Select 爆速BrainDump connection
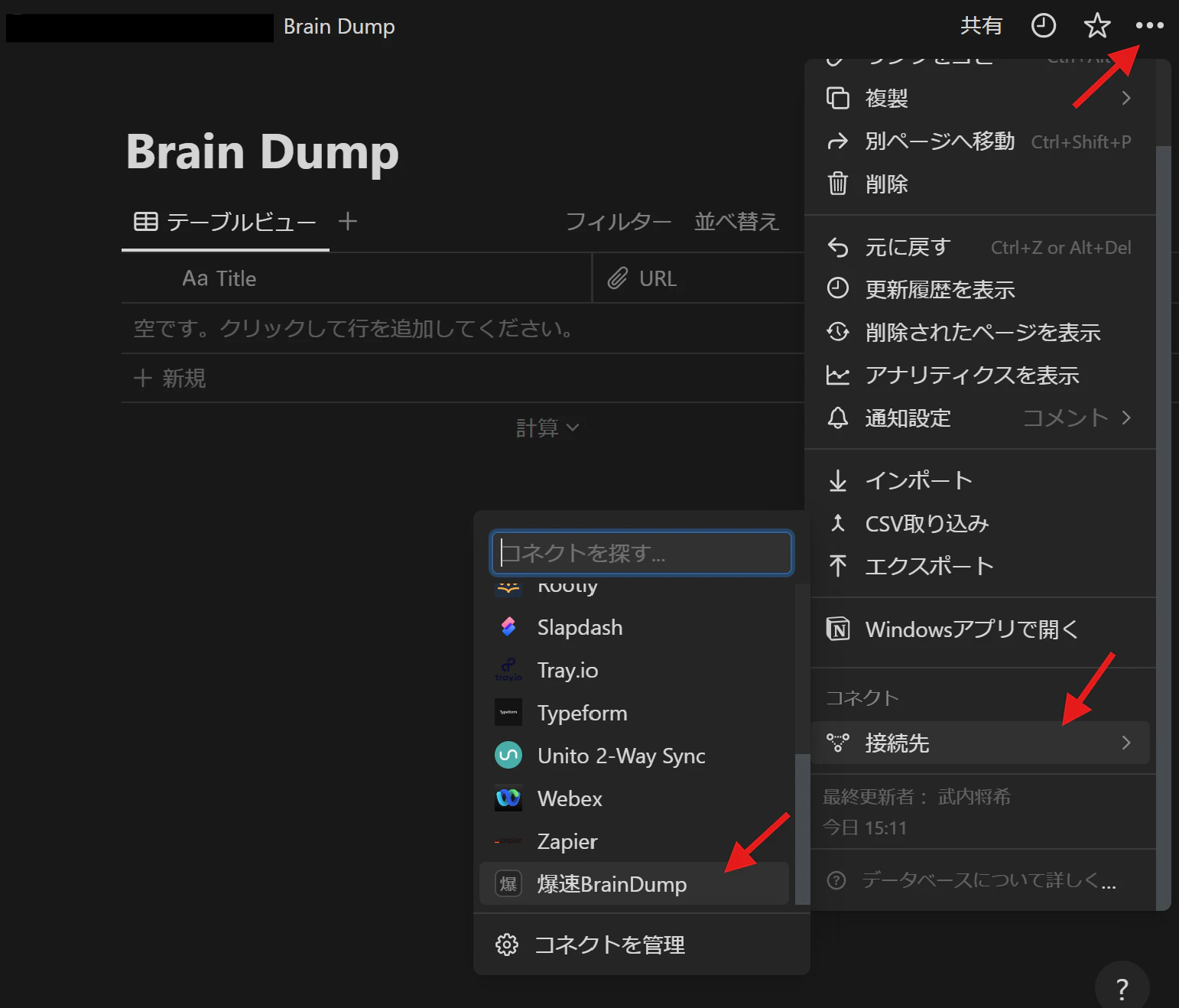This screenshot has width=1179, height=1008. [x=634, y=884]
